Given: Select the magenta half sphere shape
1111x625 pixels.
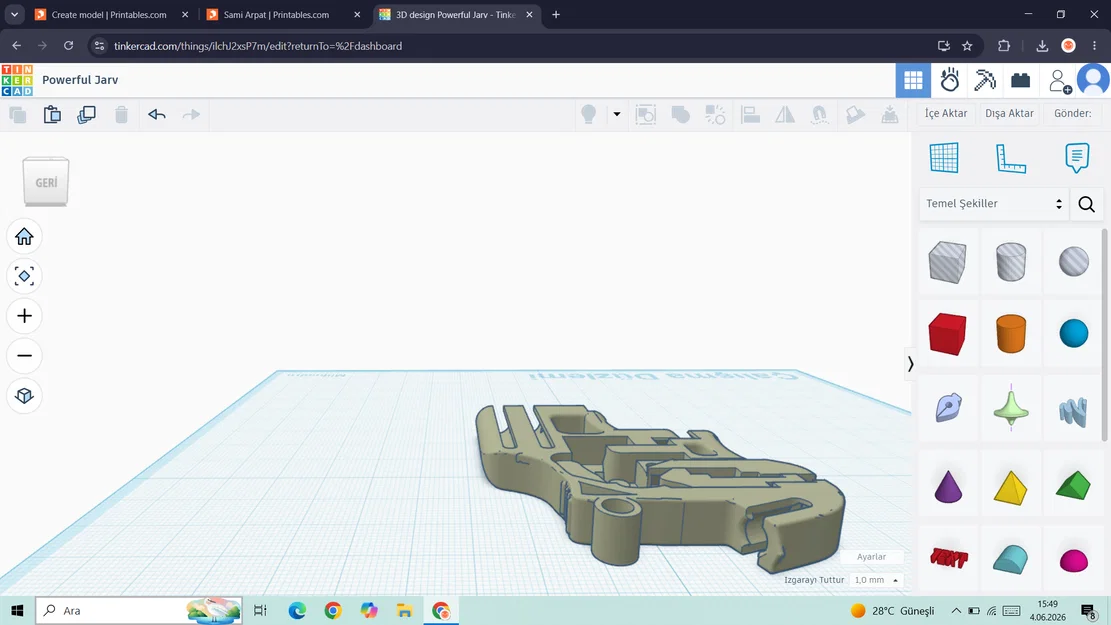Looking at the screenshot, I should point(1073,561).
